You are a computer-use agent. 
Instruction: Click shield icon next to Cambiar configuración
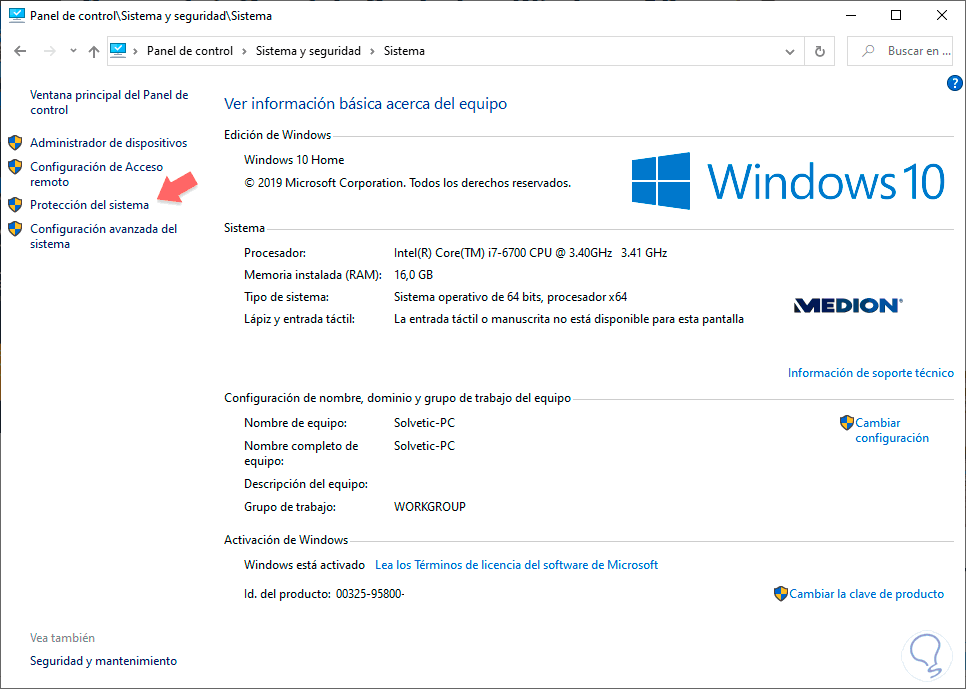coord(847,423)
